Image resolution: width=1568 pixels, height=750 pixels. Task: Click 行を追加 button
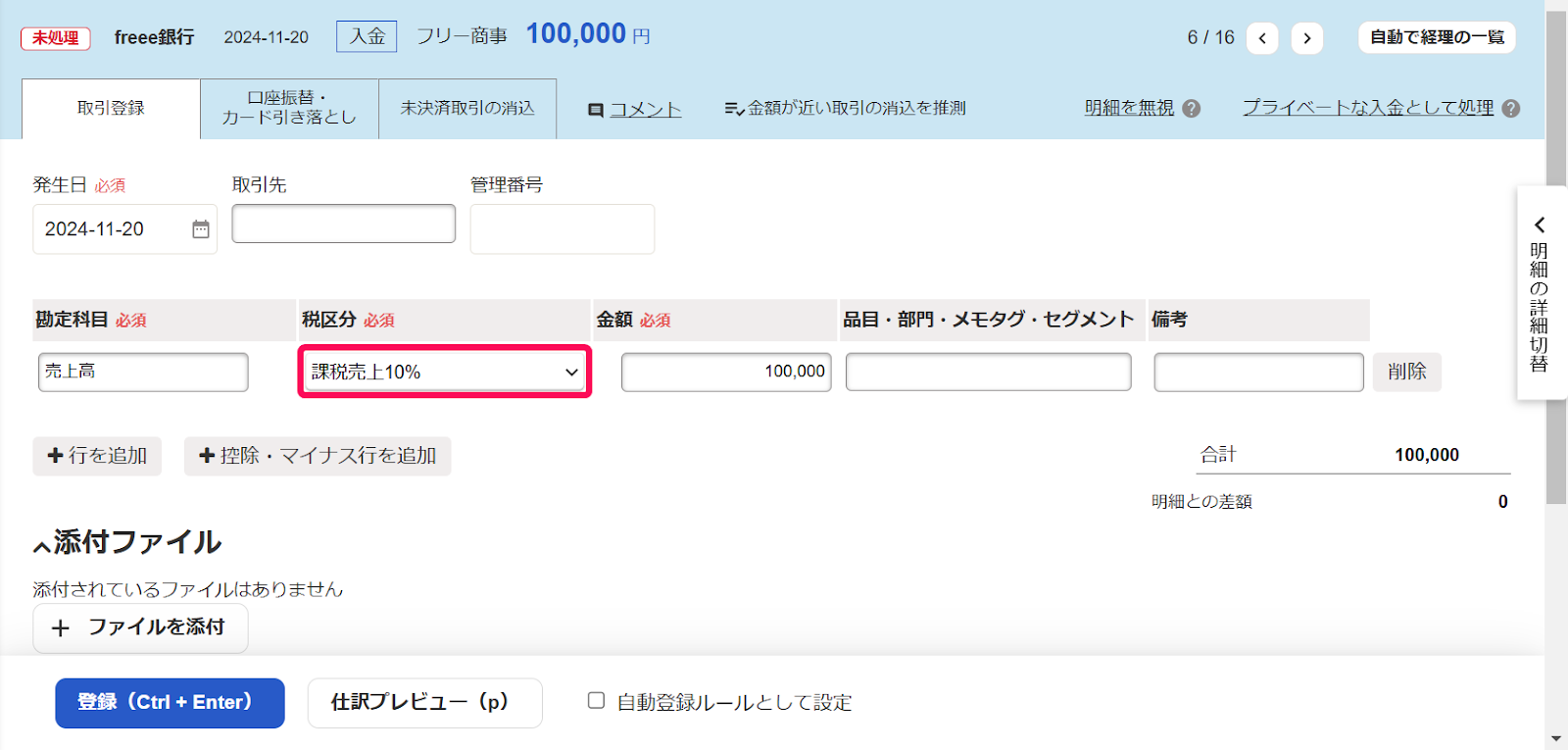coord(97,456)
